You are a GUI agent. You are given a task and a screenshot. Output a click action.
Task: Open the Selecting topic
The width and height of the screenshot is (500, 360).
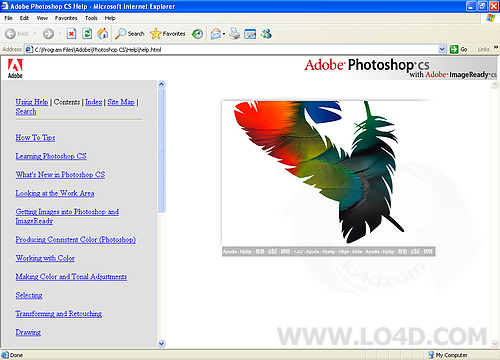pyautogui.click(x=29, y=295)
